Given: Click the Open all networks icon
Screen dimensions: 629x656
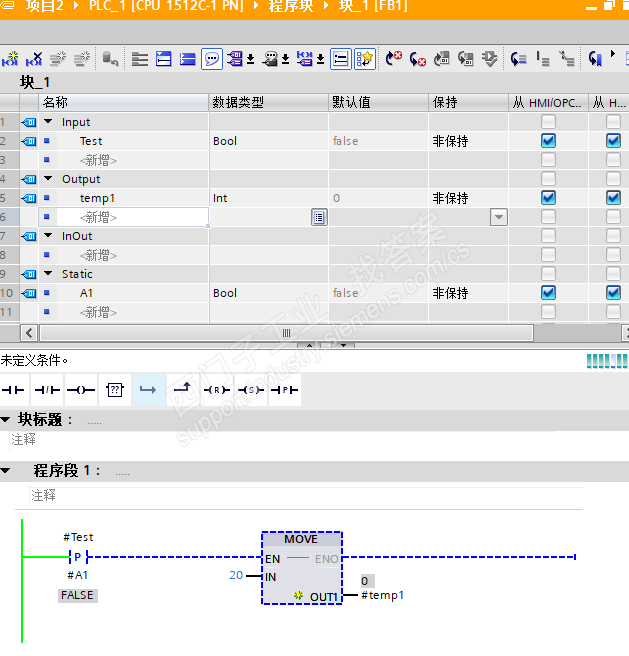Looking at the screenshot, I should (x=164, y=59).
